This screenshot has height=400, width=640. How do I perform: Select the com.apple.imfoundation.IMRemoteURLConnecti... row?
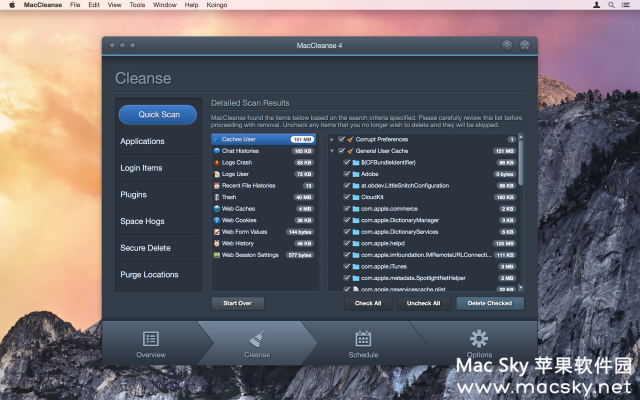(423, 255)
